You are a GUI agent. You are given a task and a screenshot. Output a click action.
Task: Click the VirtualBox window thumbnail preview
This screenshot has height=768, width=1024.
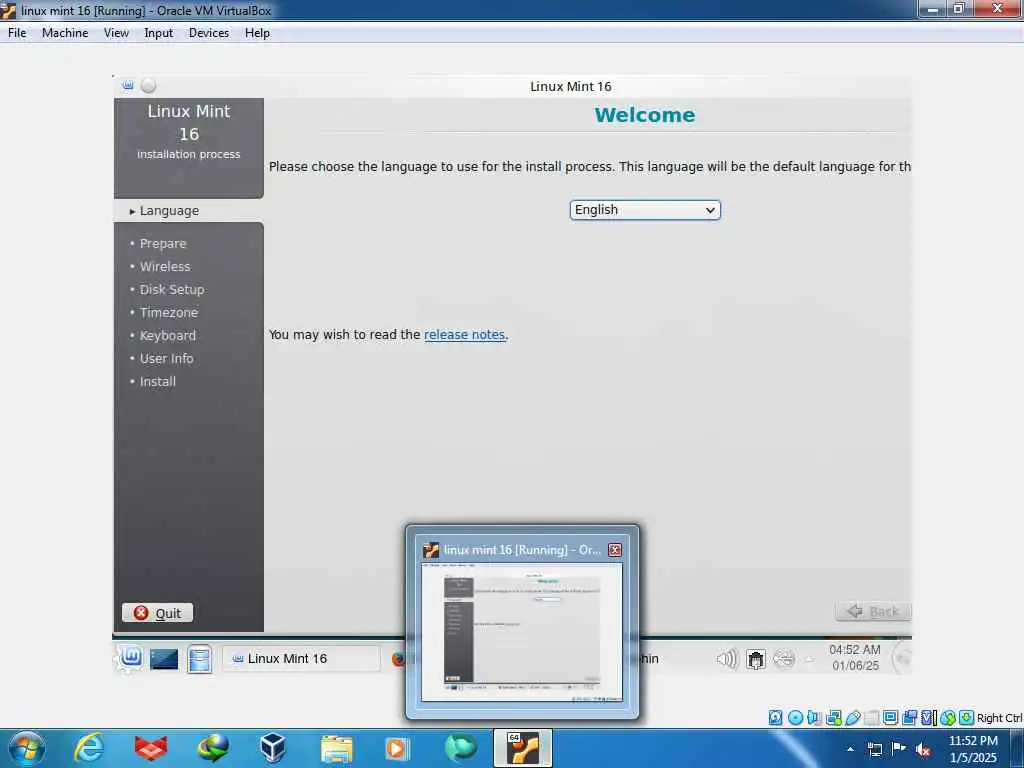coord(522,632)
